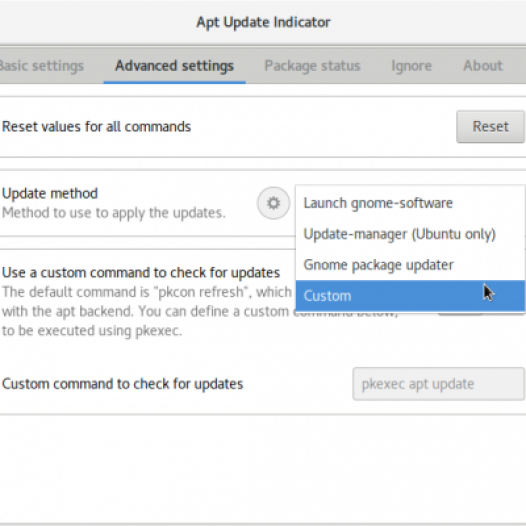The width and height of the screenshot is (526, 526).
Task: Click the 'Reset values for all commands' label
Action: tap(96, 127)
